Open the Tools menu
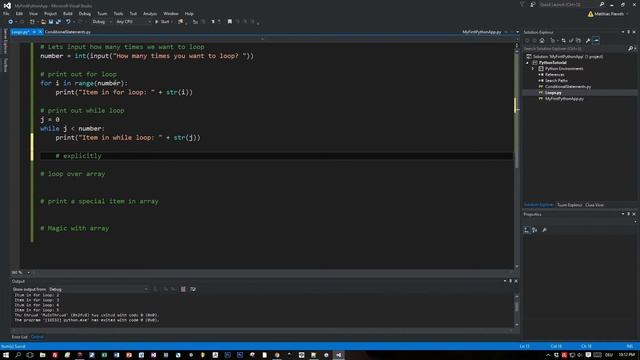The height and width of the screenshot is (360, 640). (x=118, y=13)
